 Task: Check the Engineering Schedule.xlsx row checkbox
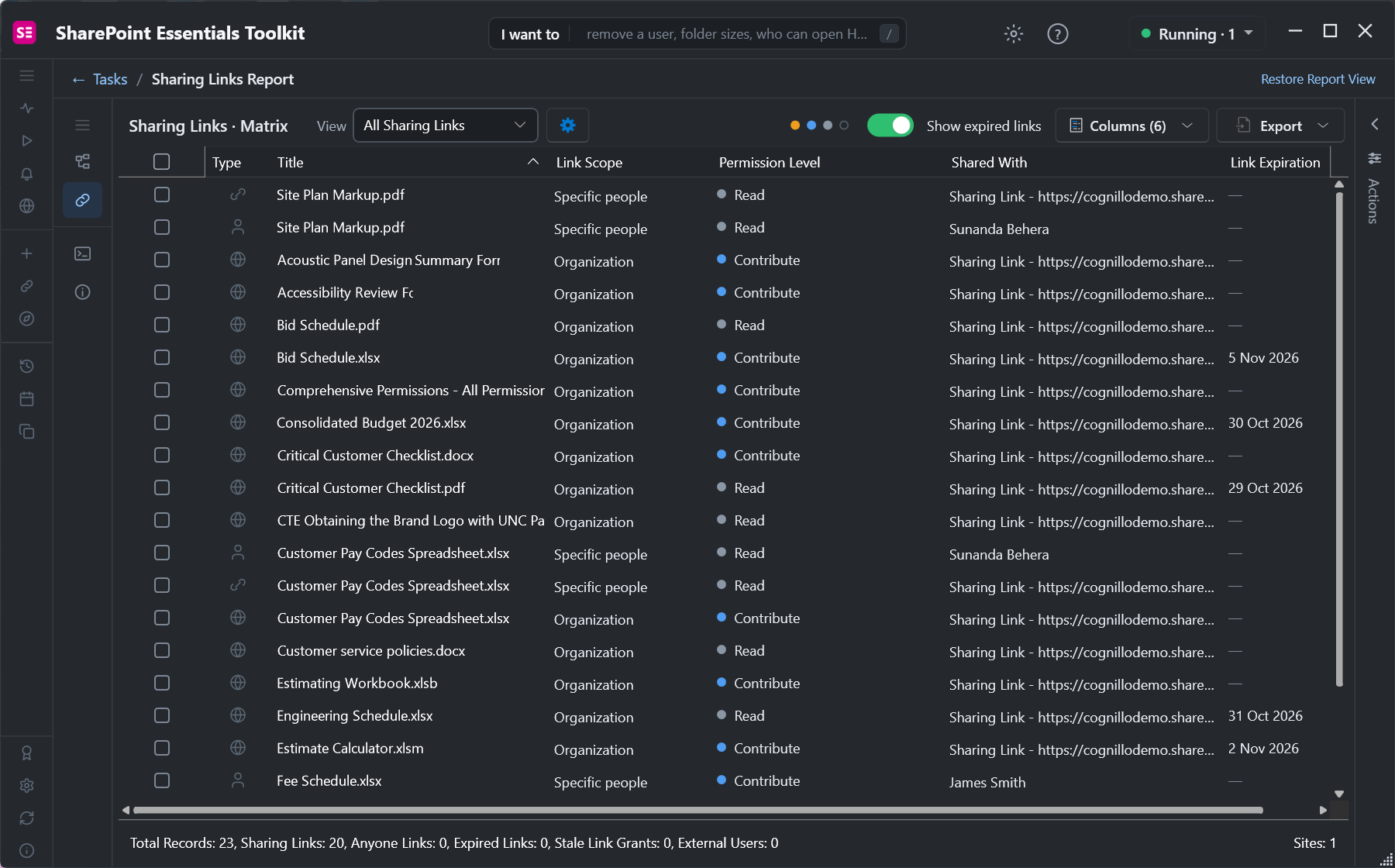click(161, 715)
